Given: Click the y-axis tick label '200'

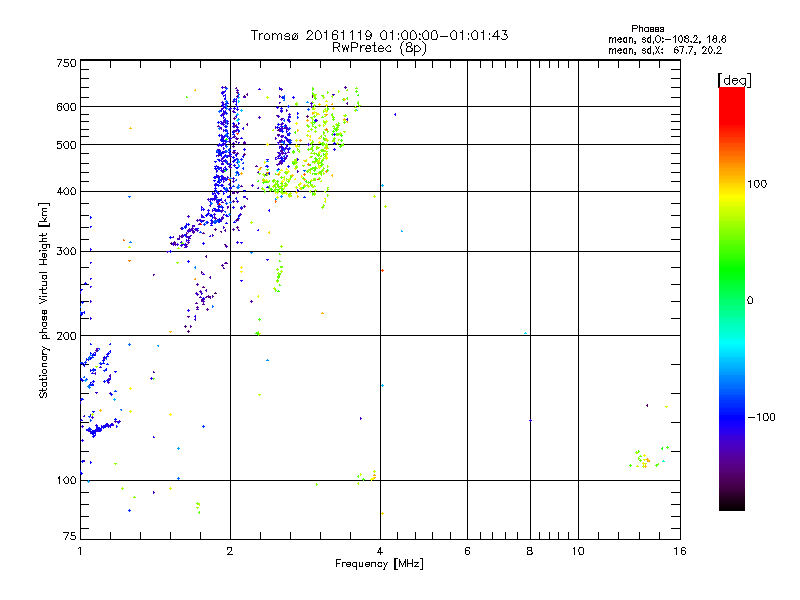Looking at the screenshot, I should click(66, 336).
